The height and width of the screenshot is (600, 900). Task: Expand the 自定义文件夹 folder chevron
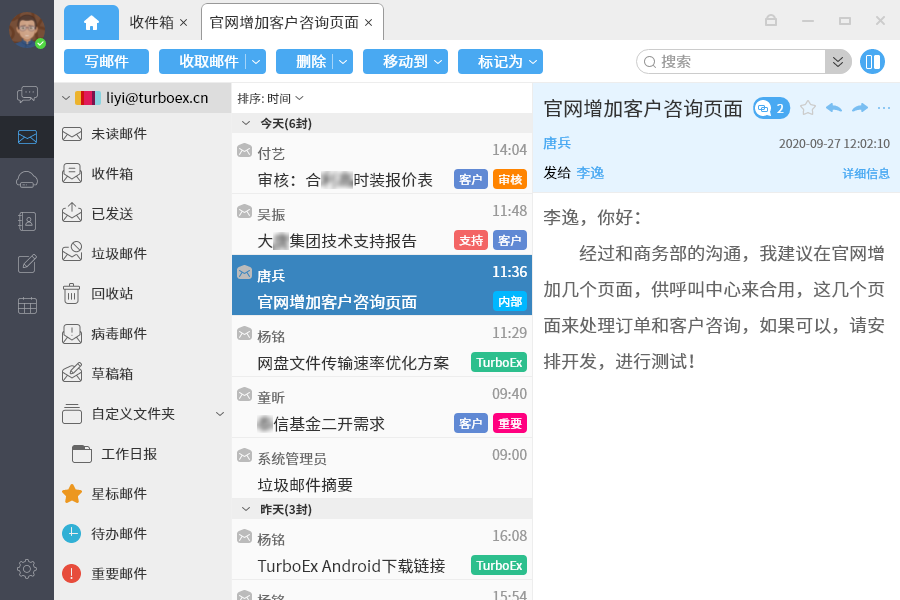220,414
